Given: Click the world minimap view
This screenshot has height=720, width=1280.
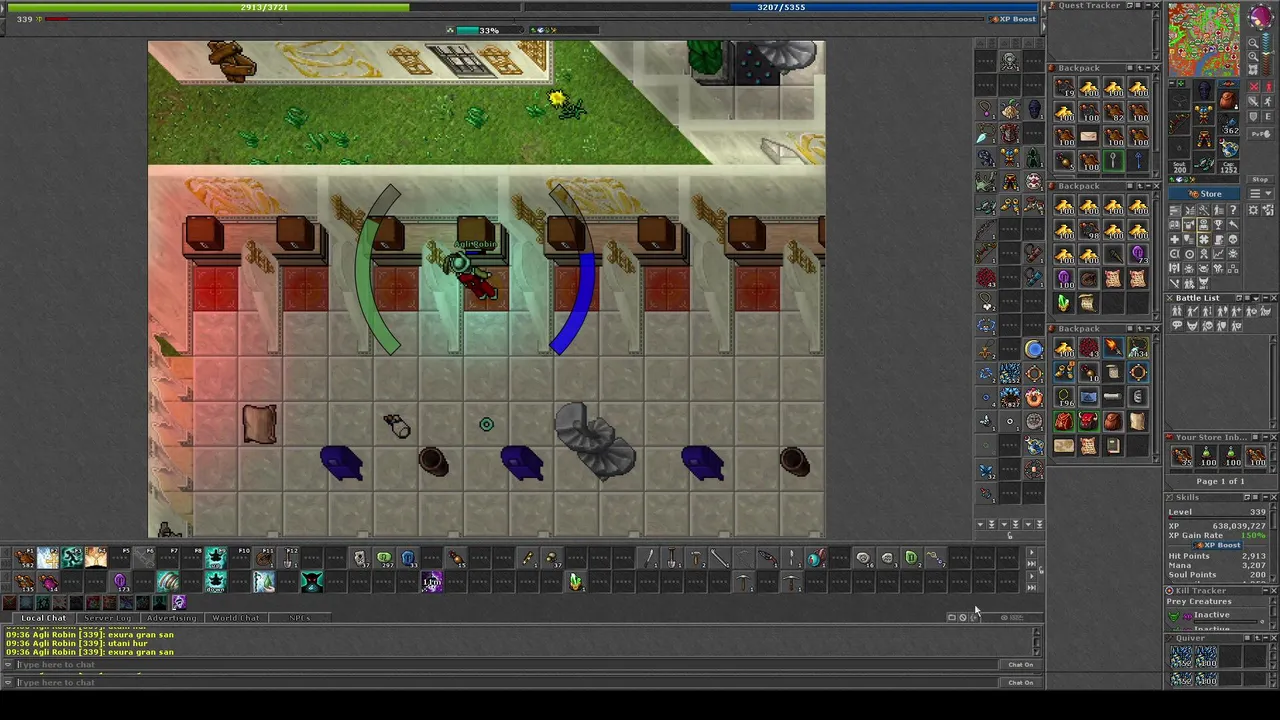Looking at the screenshot, I should 1204,38.
